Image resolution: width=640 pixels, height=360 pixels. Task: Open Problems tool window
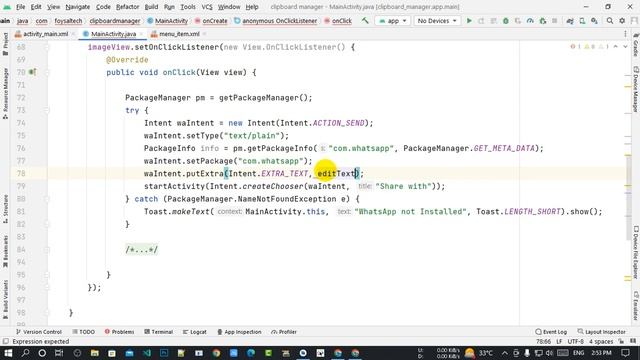click(x=119, y=332)
